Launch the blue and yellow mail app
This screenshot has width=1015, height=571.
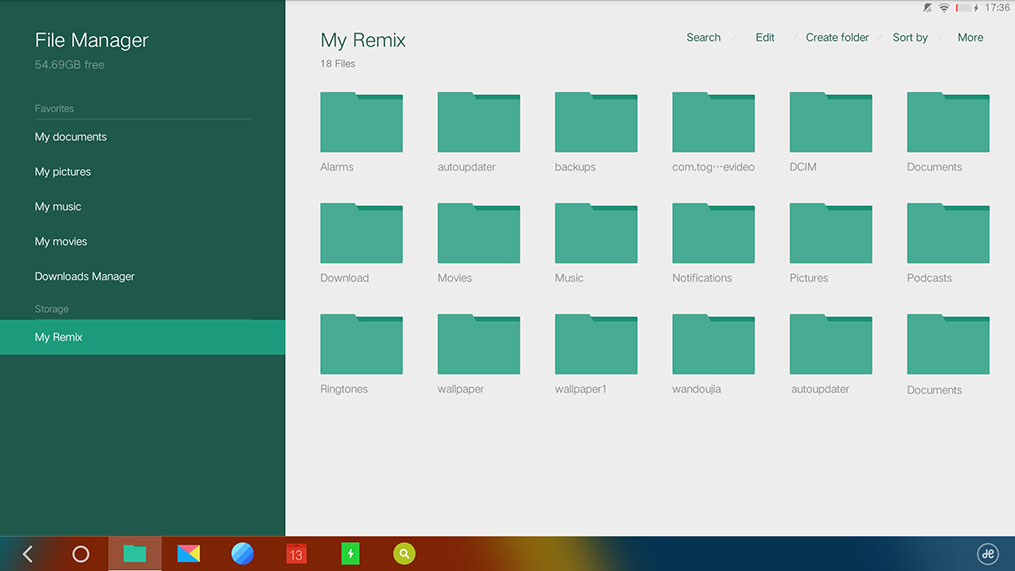[188, 554]
